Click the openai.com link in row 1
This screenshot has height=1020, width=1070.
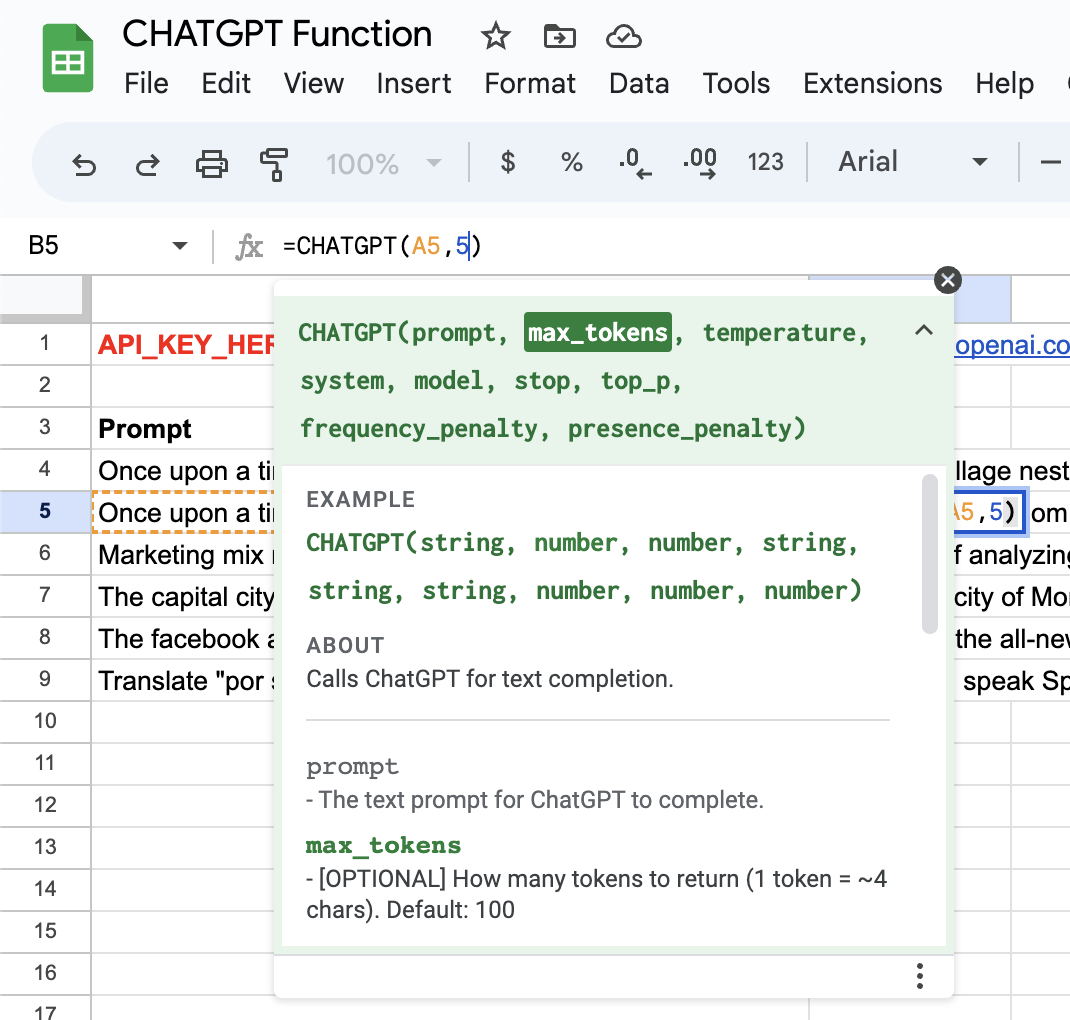coord(1012,345)
